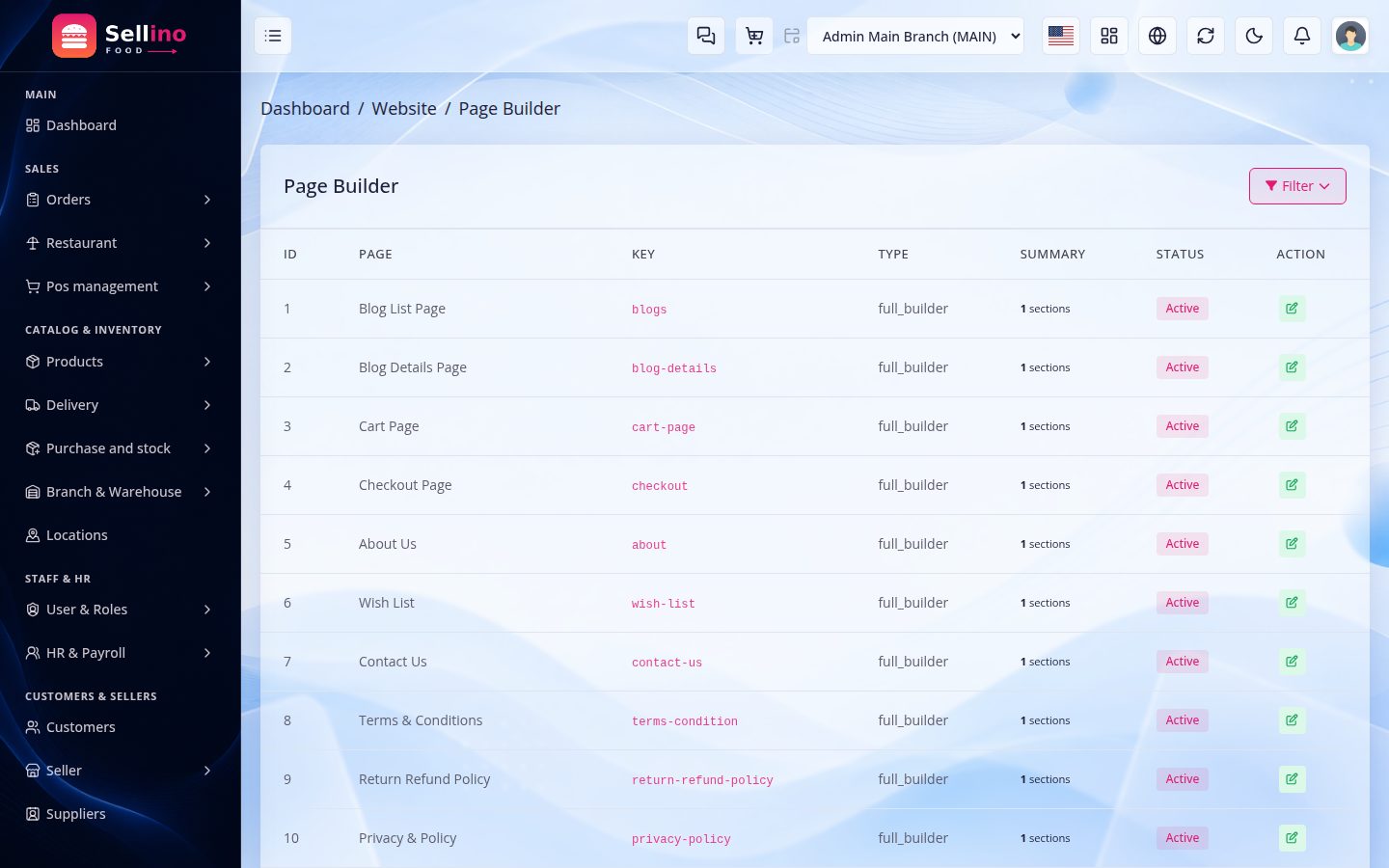Expand the Restaurant sidebar menu
Image resolution: width=1389 pixels, height=868 pixels.
coord(120,243)
